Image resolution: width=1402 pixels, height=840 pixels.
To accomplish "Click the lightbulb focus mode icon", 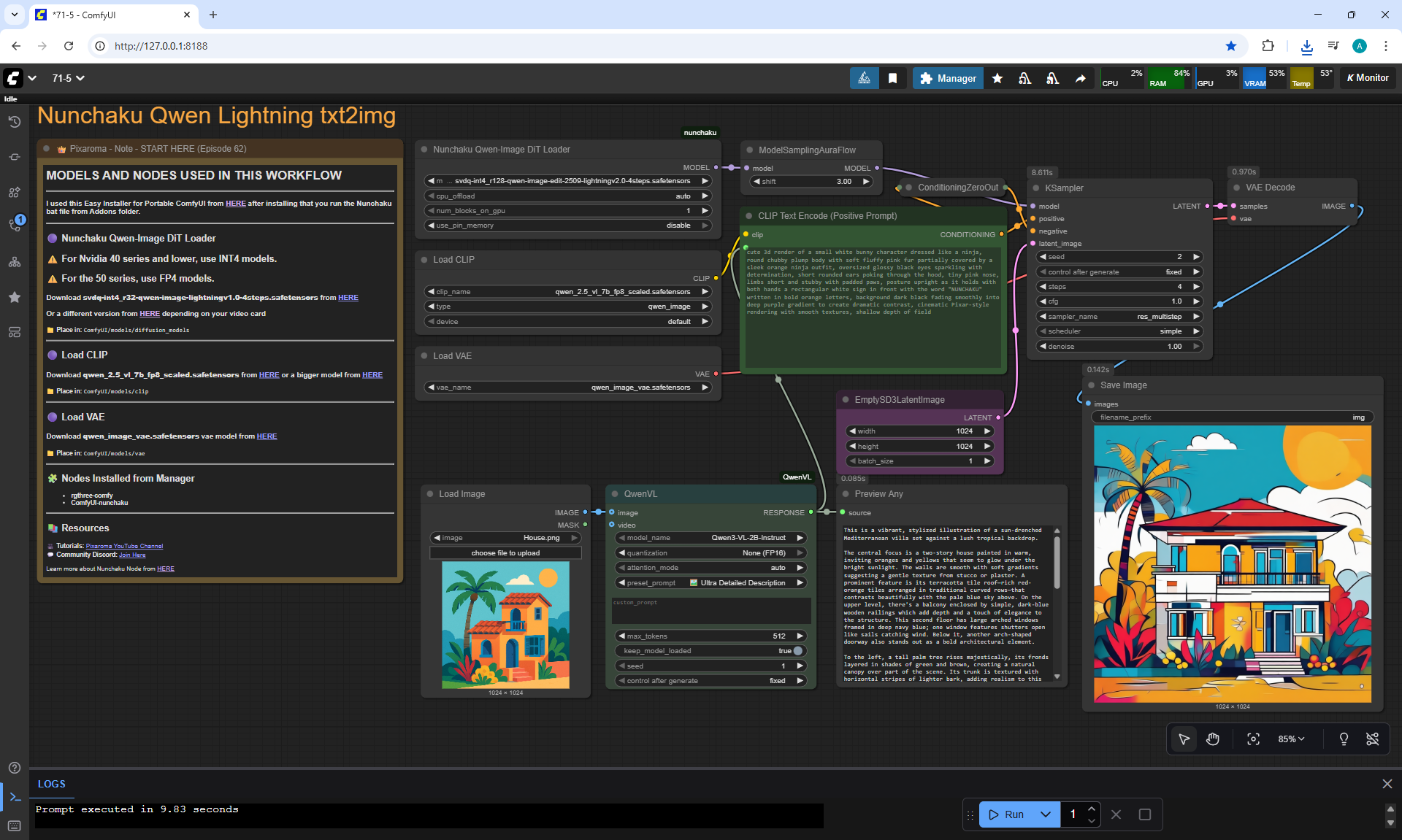I will click(x=1344, y=739).
